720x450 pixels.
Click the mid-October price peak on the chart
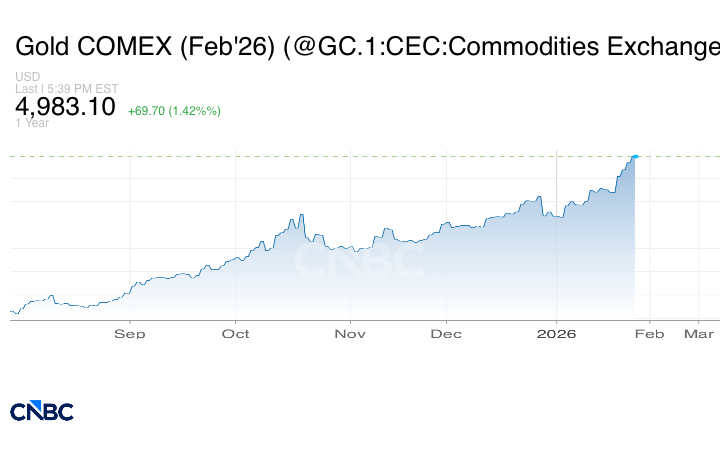tap(301, 215)
